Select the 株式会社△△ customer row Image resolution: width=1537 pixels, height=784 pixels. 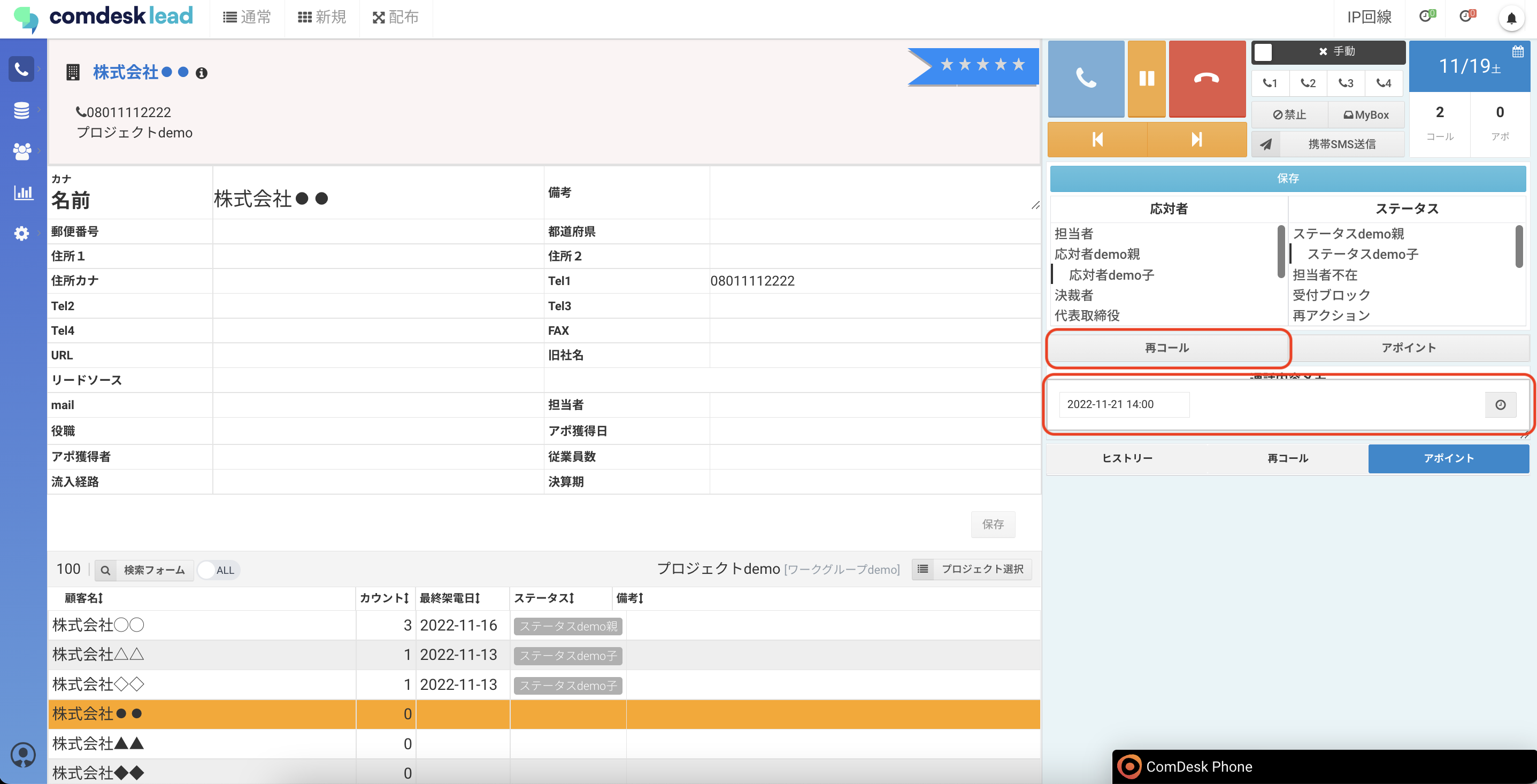click(544, 655)
